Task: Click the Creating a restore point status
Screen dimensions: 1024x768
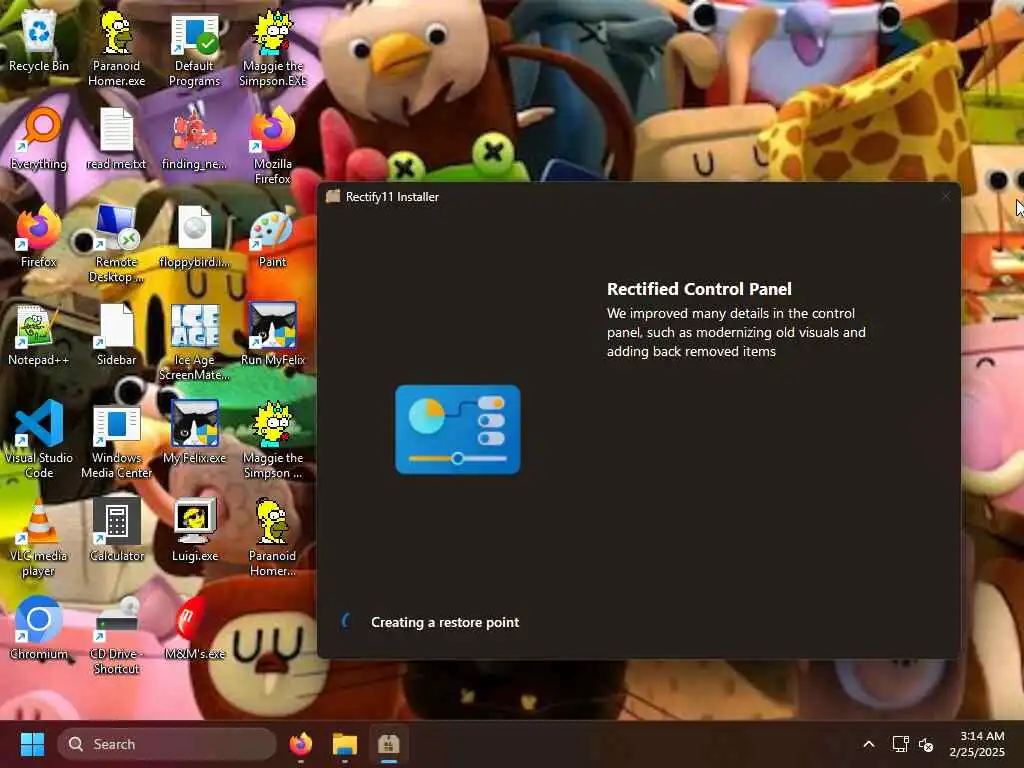Action: tap(445, 622)
